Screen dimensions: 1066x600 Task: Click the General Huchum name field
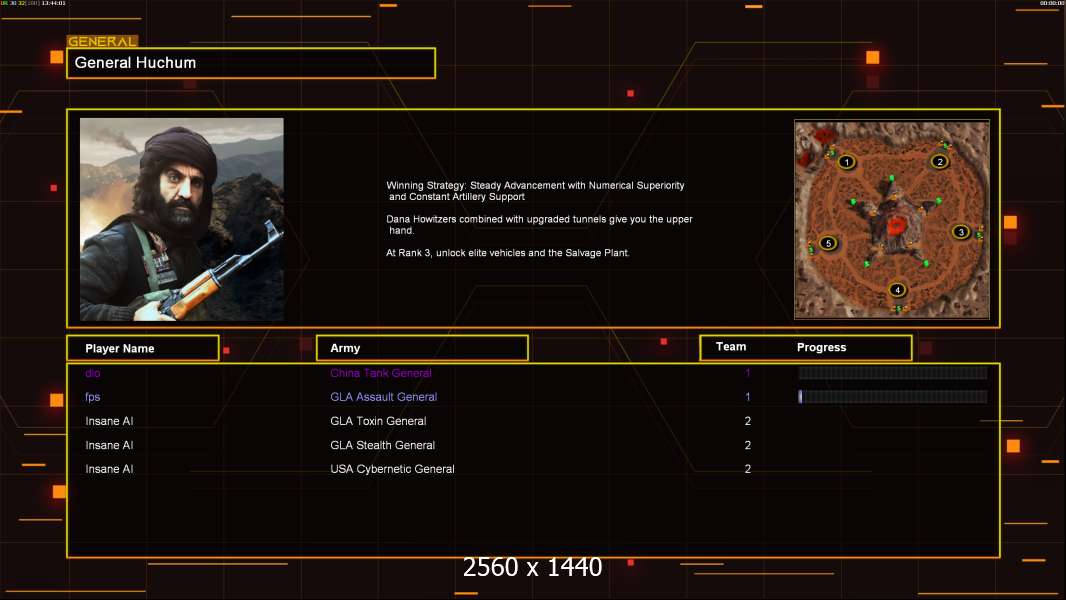tap(251, 63)
